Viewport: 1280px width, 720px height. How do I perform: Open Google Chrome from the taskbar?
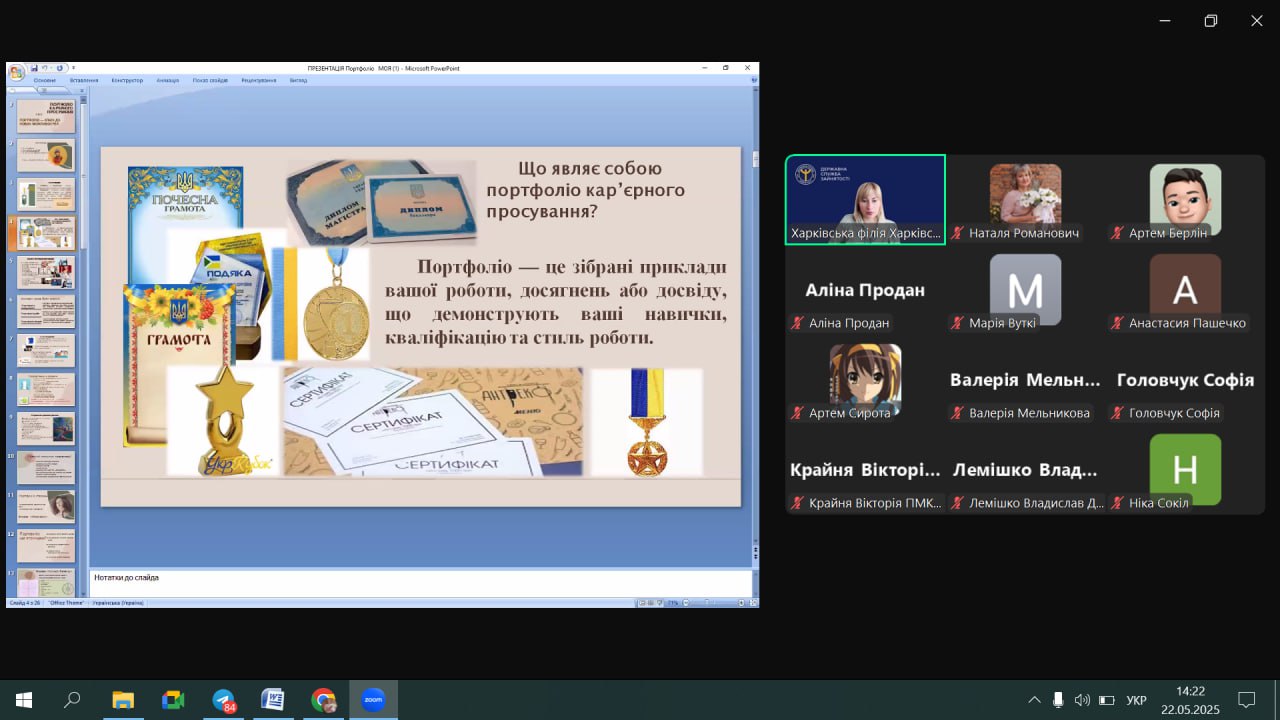(323, 700)
